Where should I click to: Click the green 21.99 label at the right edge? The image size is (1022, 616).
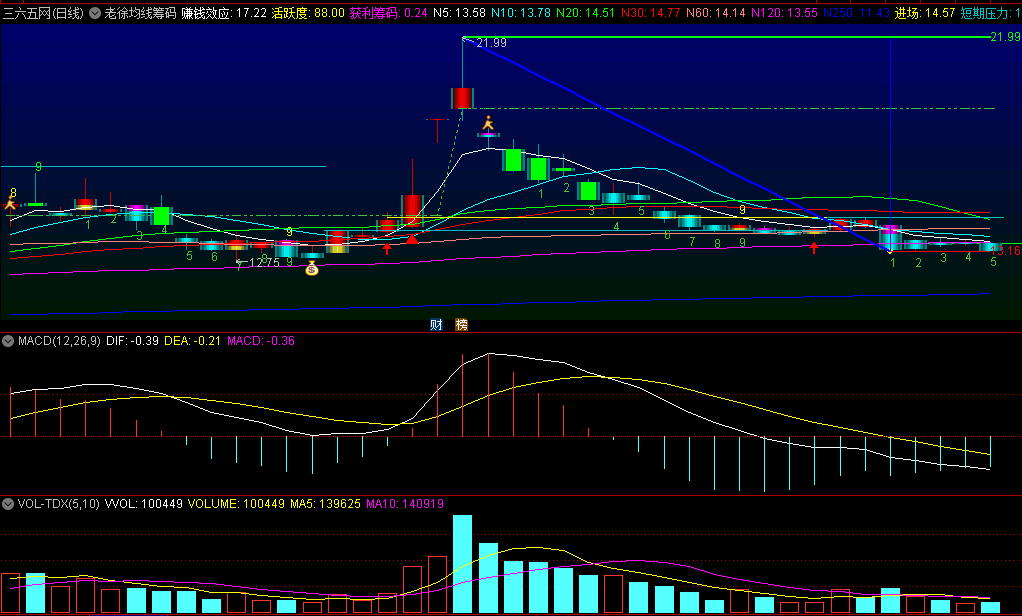1005,37
